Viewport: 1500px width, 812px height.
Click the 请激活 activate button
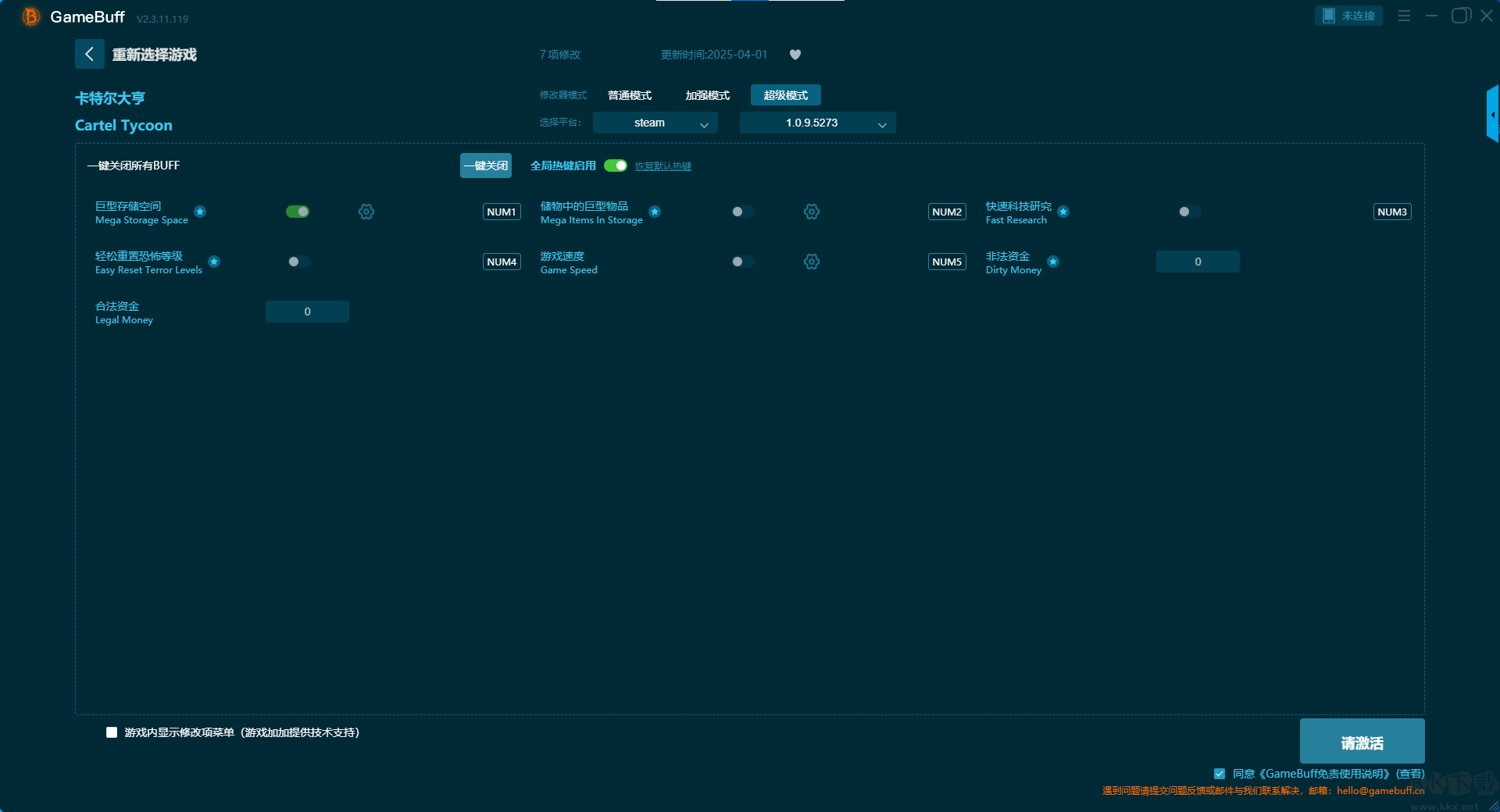pyautogui.click(x=1362, y=742)
